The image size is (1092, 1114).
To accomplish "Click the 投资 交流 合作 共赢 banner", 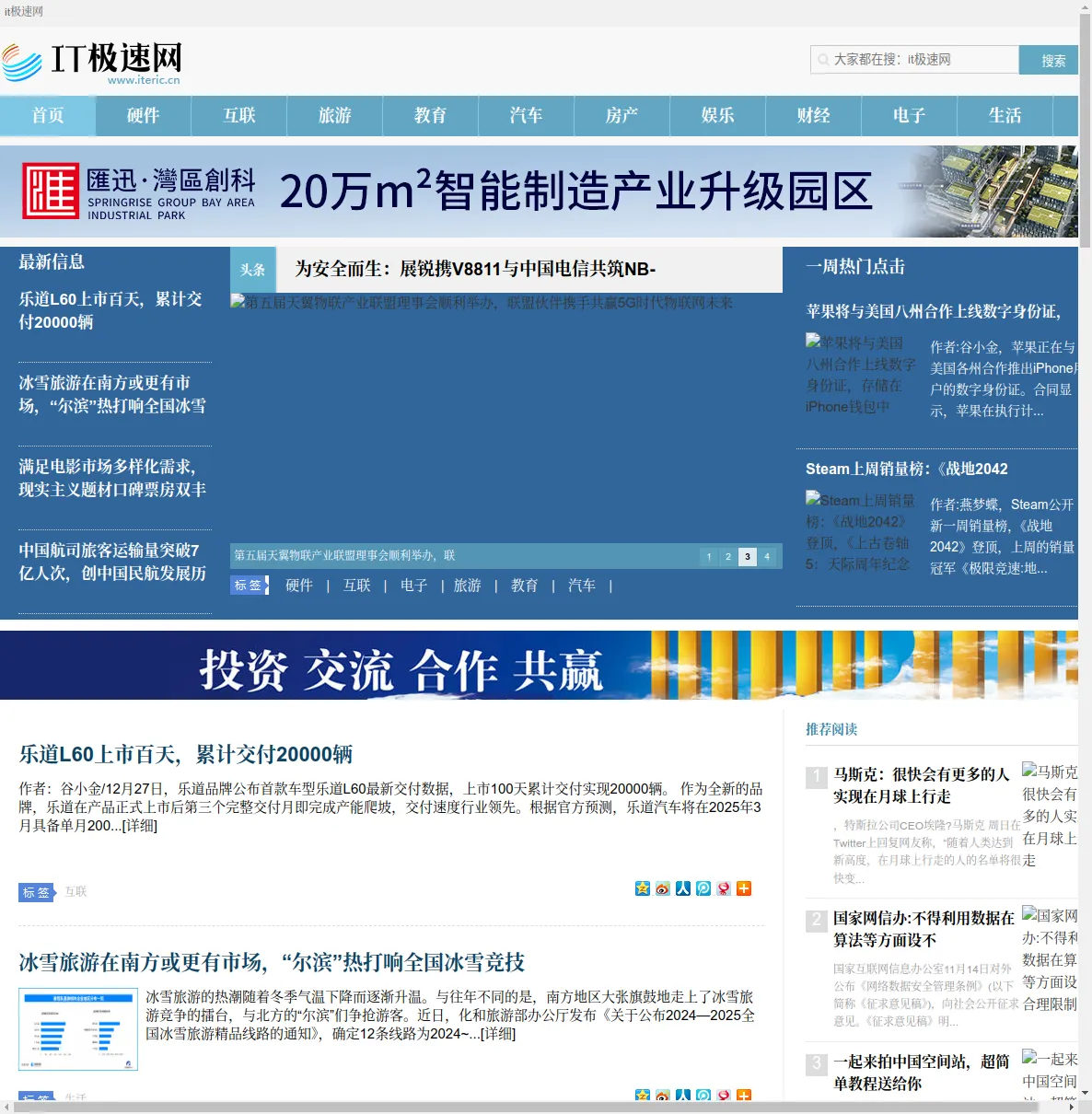I will click(x=539, y=665).
